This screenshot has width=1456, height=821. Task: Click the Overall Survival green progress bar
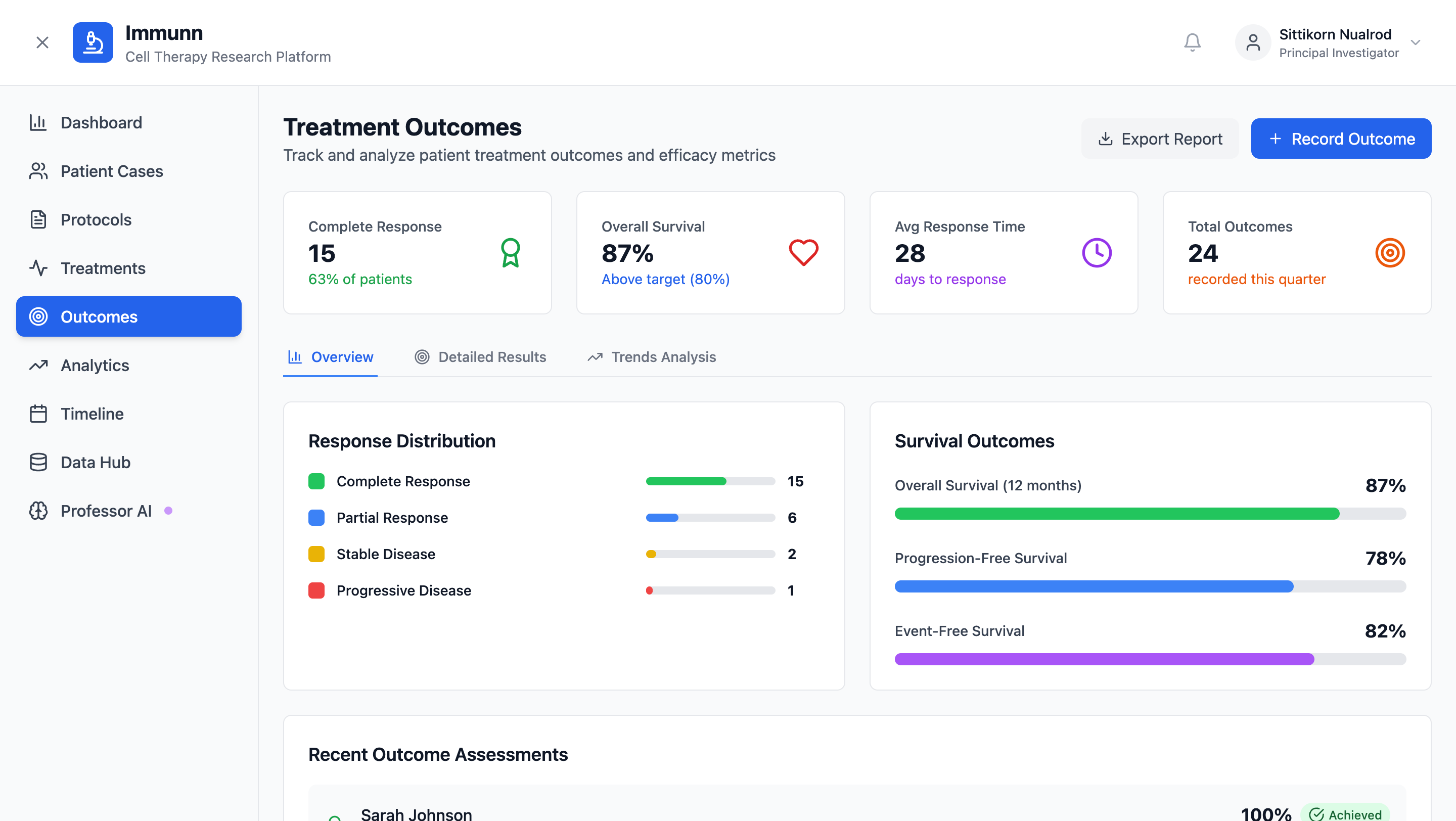tap(1116, 514)
